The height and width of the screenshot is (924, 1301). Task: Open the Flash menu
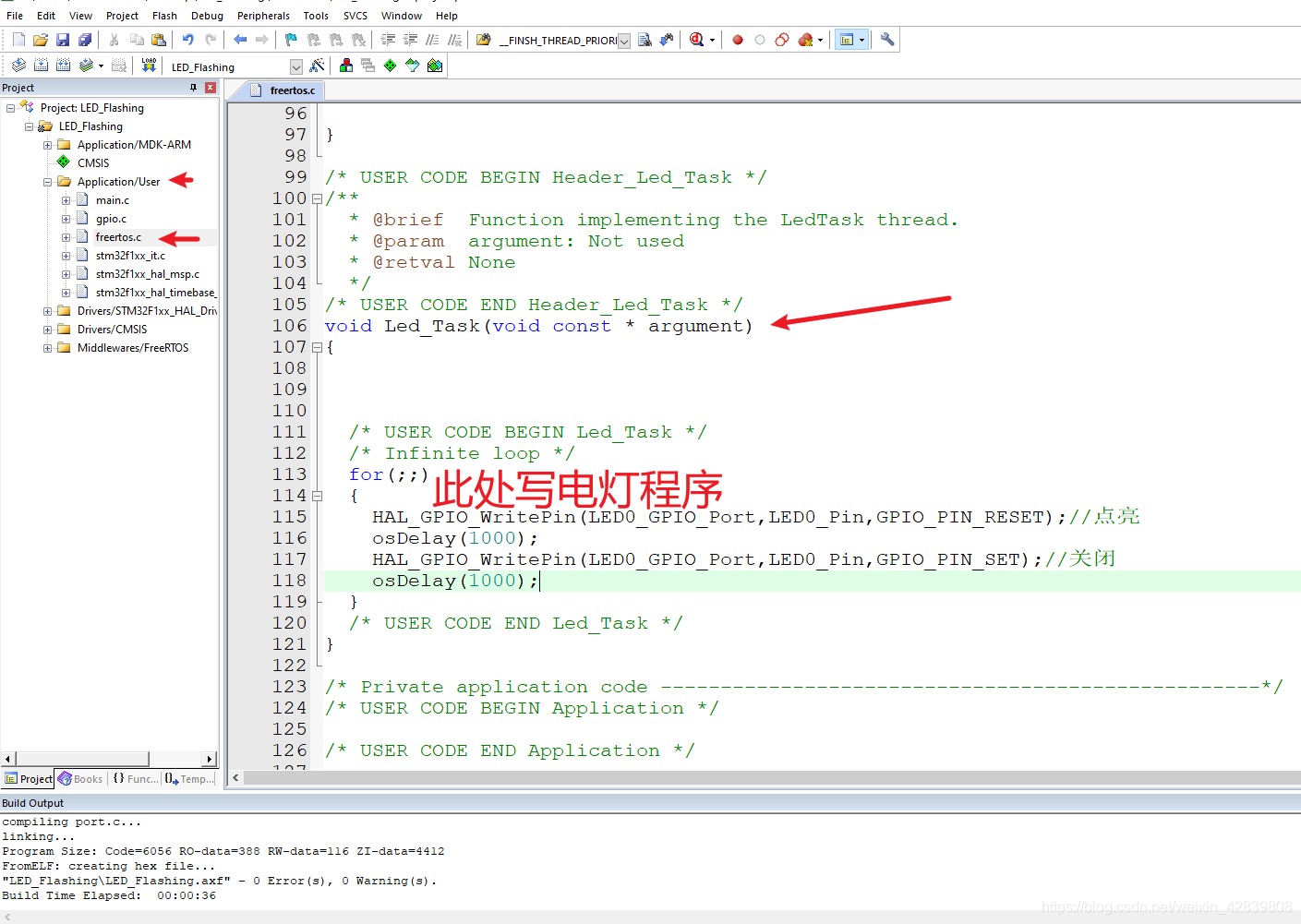click(164, 16)
